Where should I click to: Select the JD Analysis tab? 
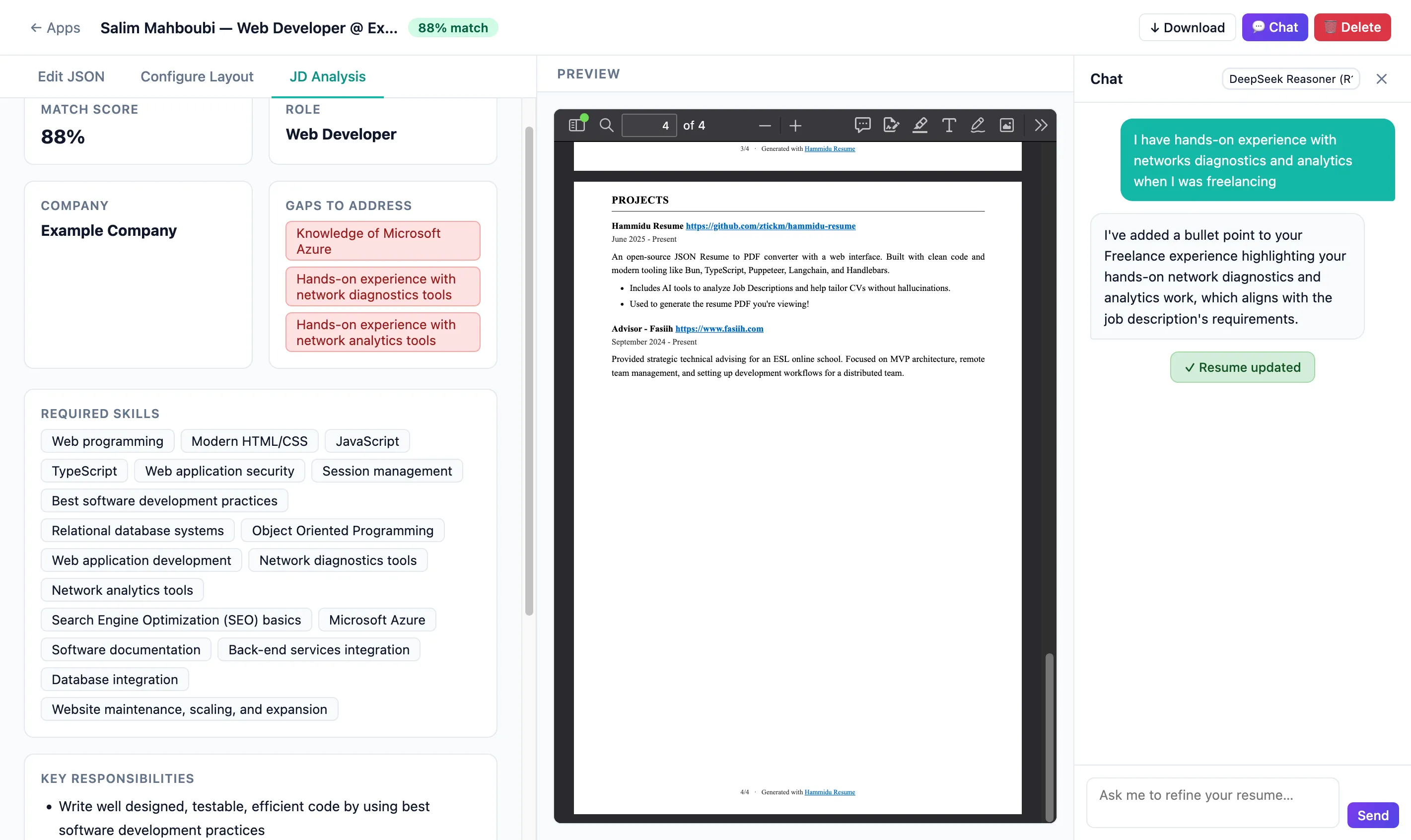tap(328, 76)
